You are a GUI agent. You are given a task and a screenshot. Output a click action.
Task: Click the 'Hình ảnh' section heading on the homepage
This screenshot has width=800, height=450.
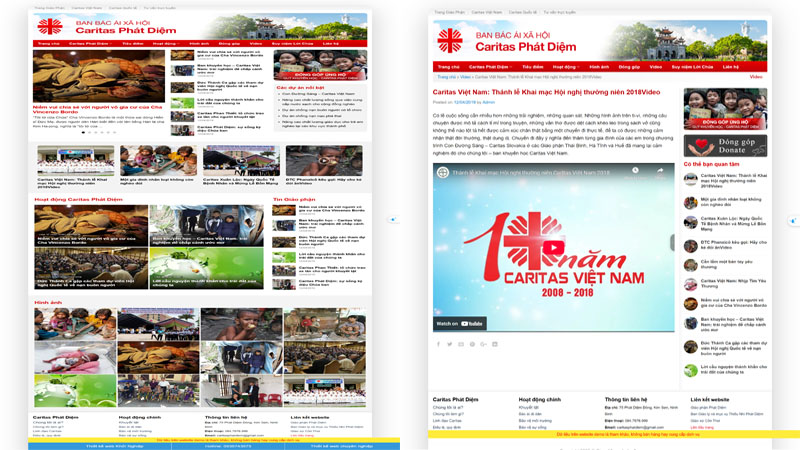point(48,303)
